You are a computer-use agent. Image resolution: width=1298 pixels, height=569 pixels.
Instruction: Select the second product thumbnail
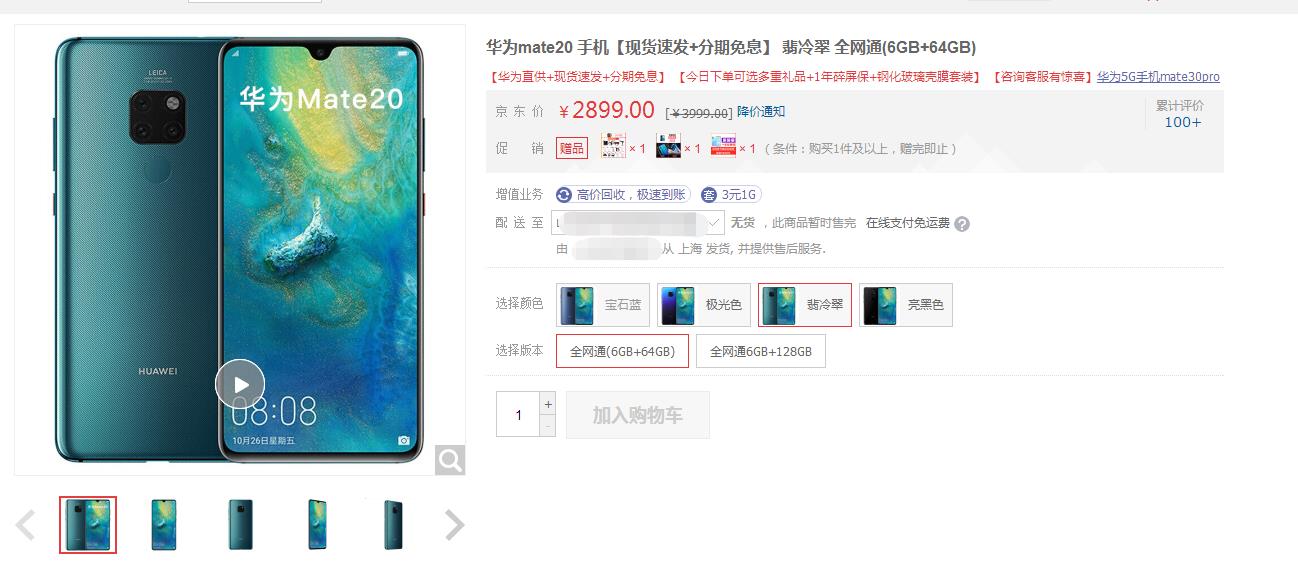click(164, 525)
